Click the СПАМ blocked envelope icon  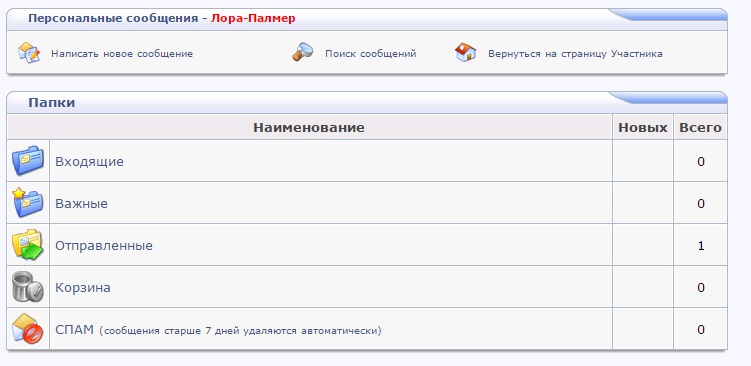point(28,329)
